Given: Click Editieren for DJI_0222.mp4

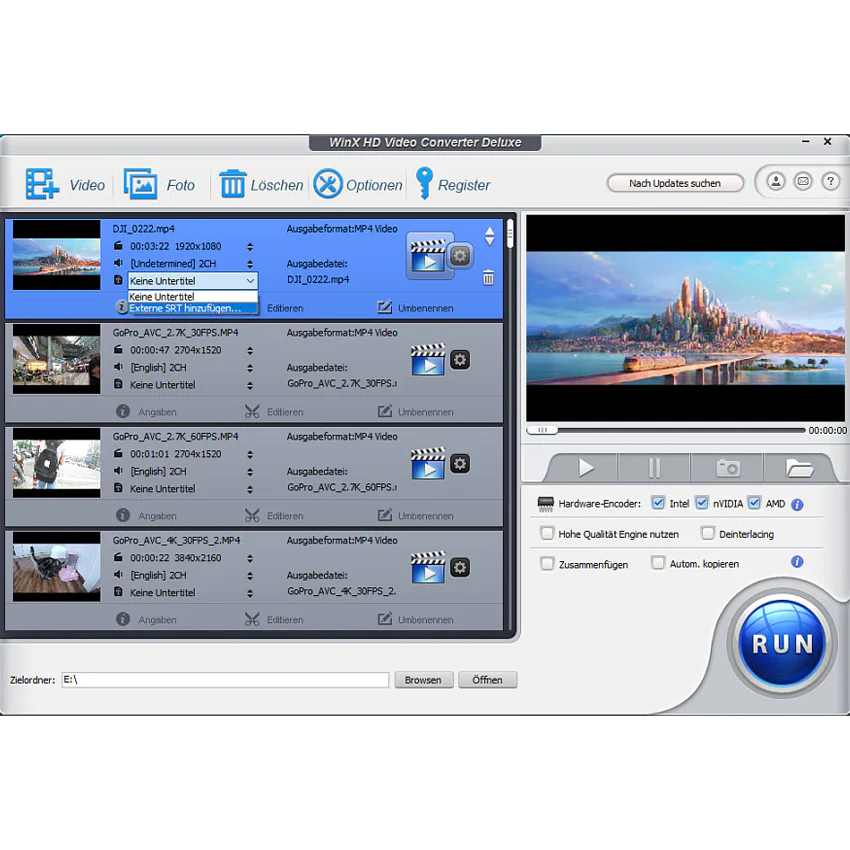Looking at the screenshot, I should [285, 308].
